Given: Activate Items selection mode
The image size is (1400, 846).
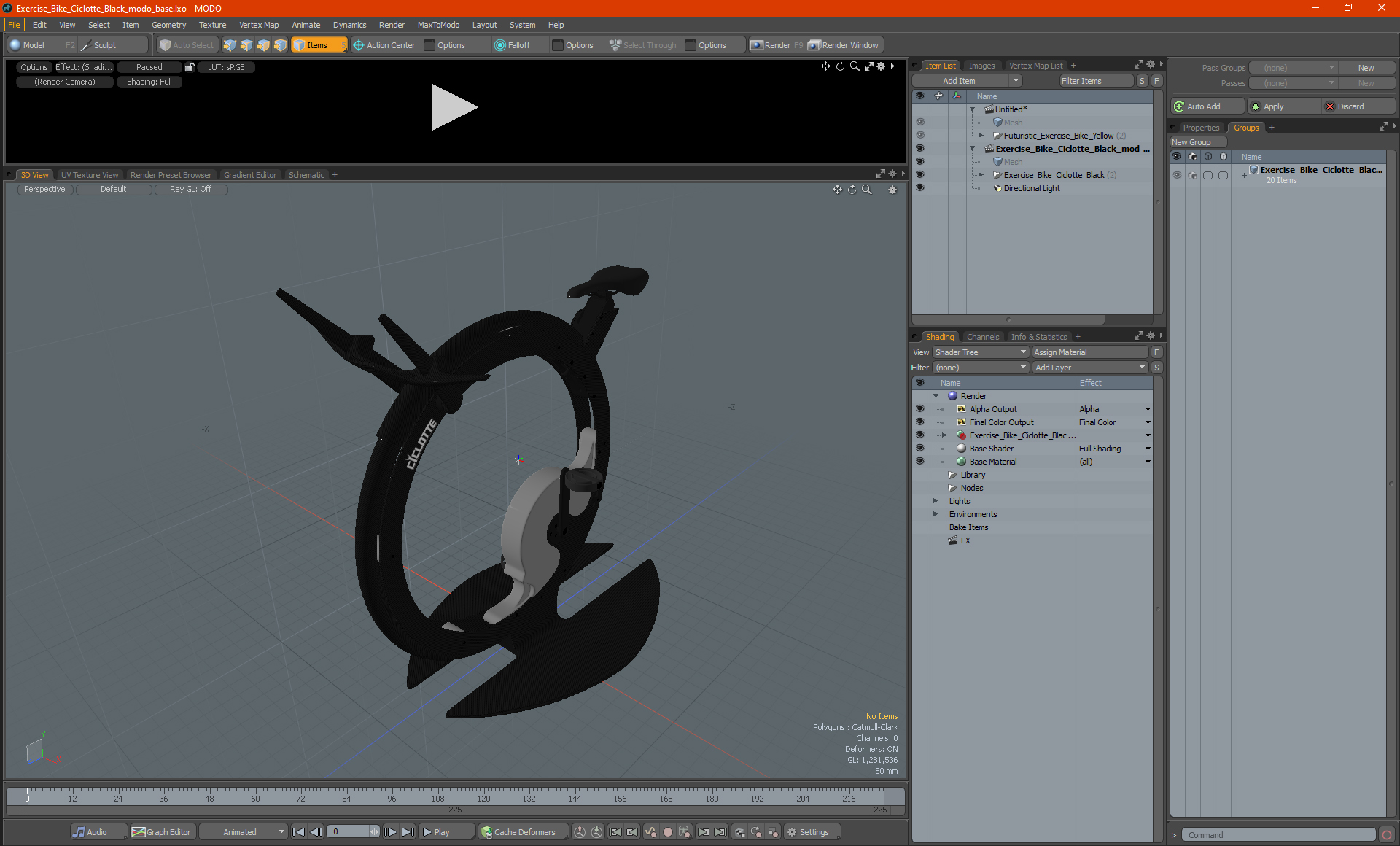Looking at the screenshot, I should (x=319, y=45).
